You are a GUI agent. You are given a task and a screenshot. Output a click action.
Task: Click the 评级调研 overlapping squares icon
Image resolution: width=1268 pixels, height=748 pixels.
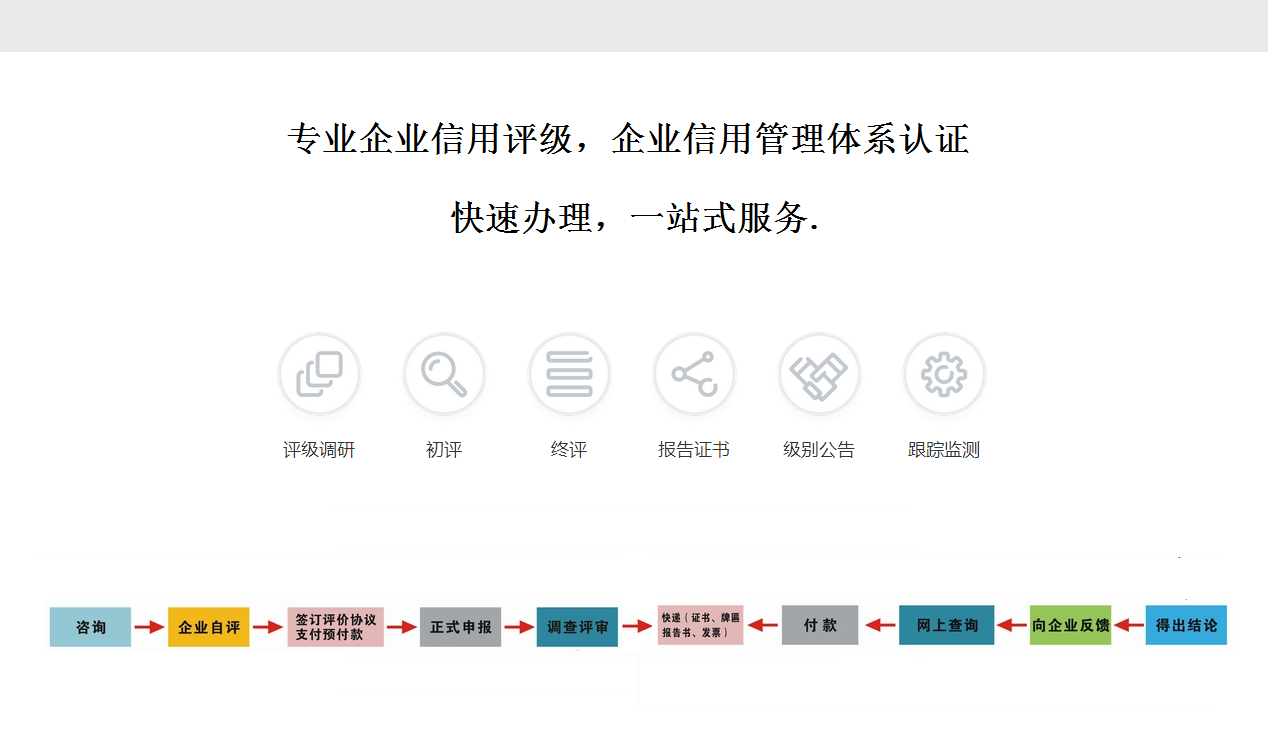point(319,374)
